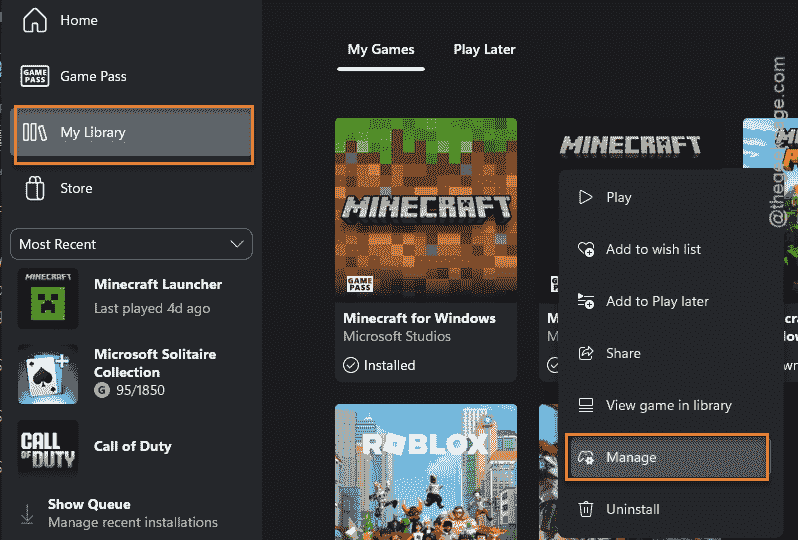The height and width of the screenshot is (540, 798).
Task: Click the Manage controller-gear icon
Action: click(586, 457)
